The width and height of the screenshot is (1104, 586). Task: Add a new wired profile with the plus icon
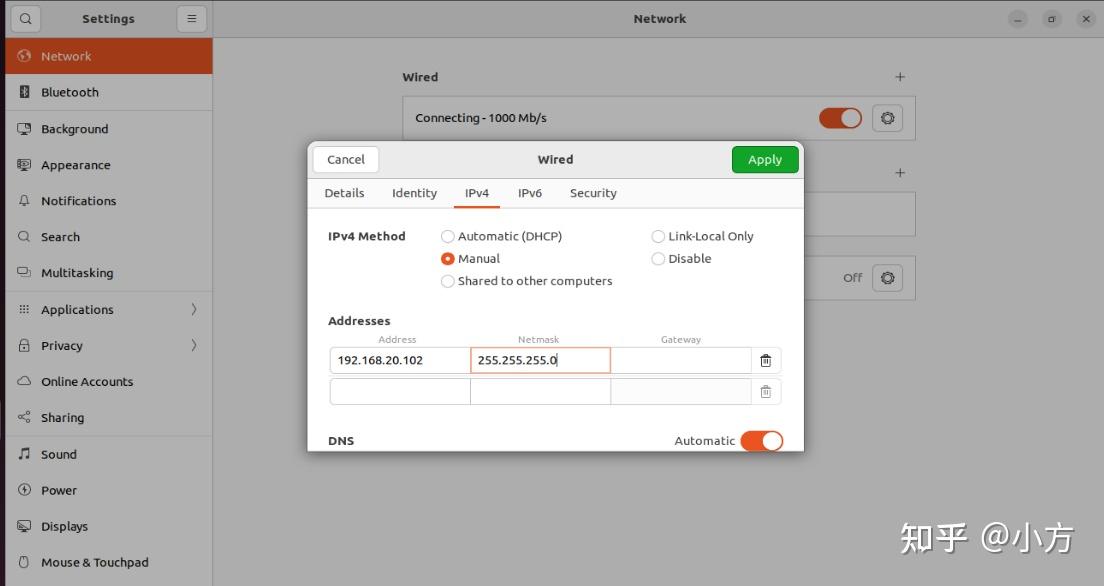click(899, 77)
